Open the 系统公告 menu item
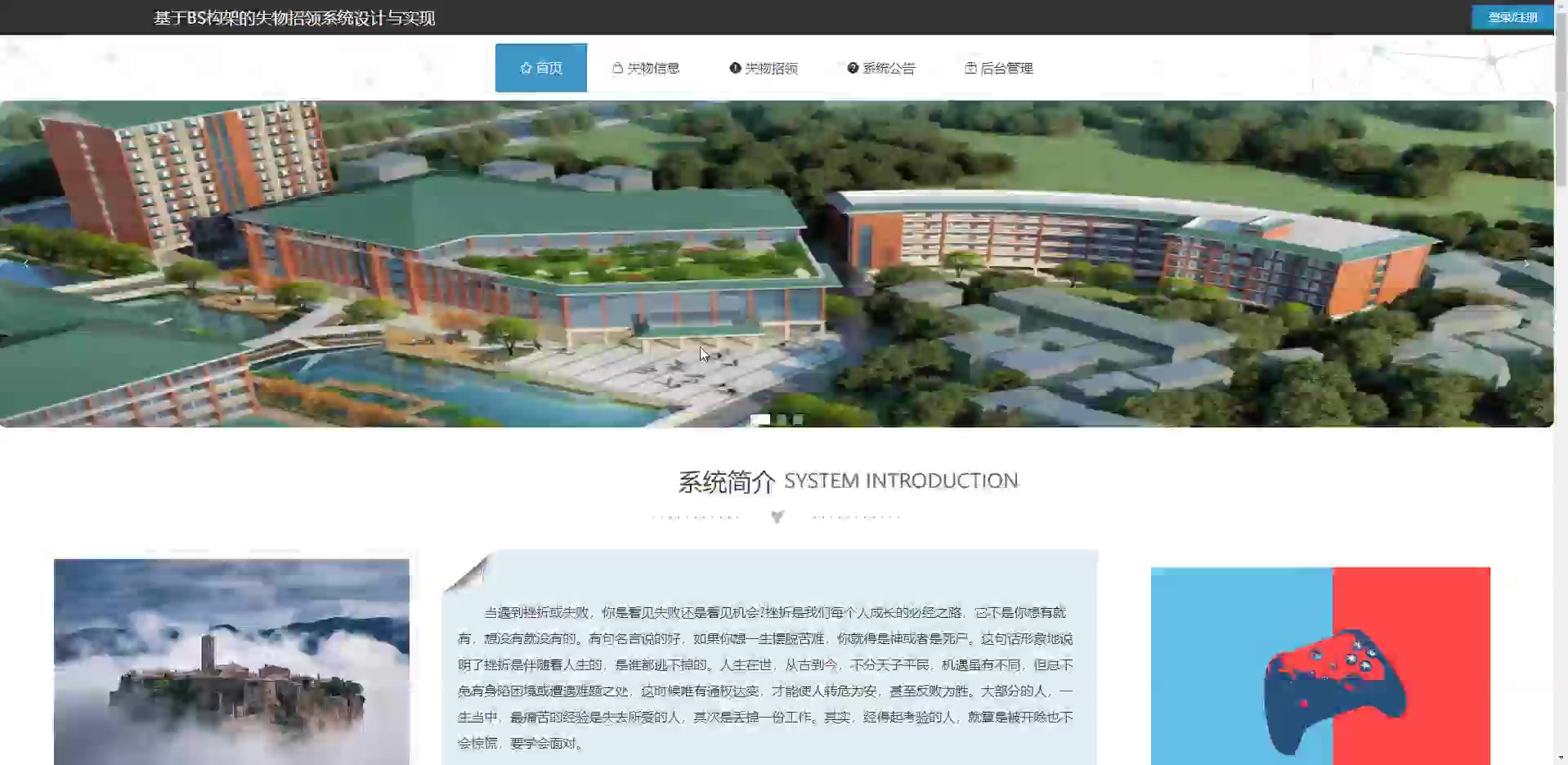 881,68
